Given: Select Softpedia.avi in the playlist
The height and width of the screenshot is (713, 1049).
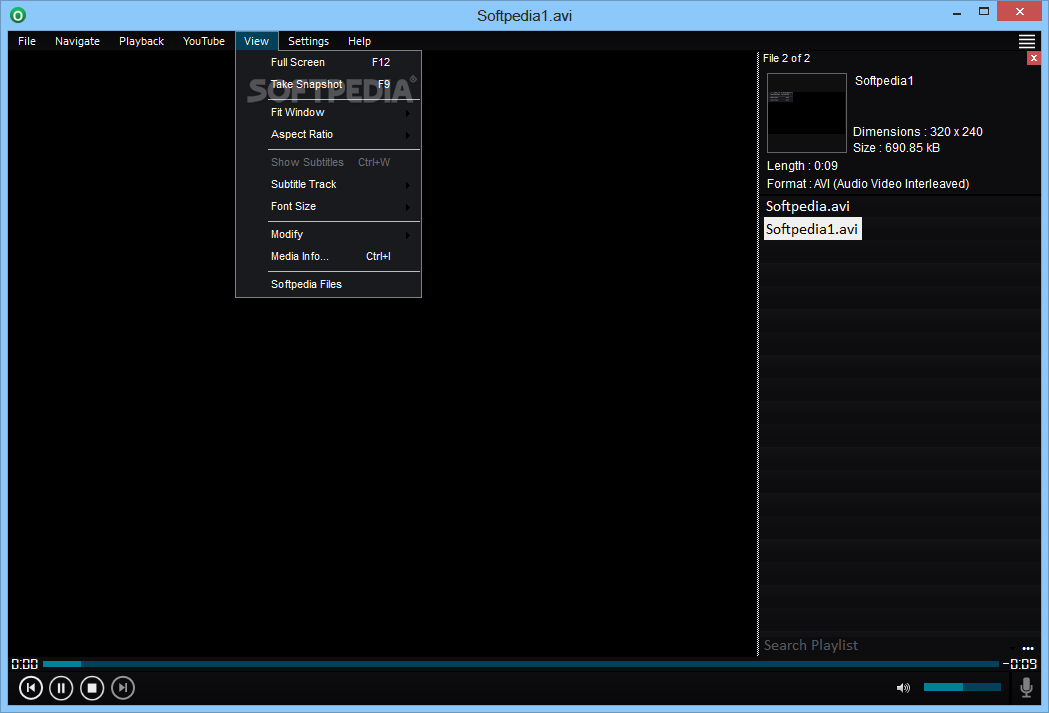Looking at the screenshot, I should click(807, 207).
